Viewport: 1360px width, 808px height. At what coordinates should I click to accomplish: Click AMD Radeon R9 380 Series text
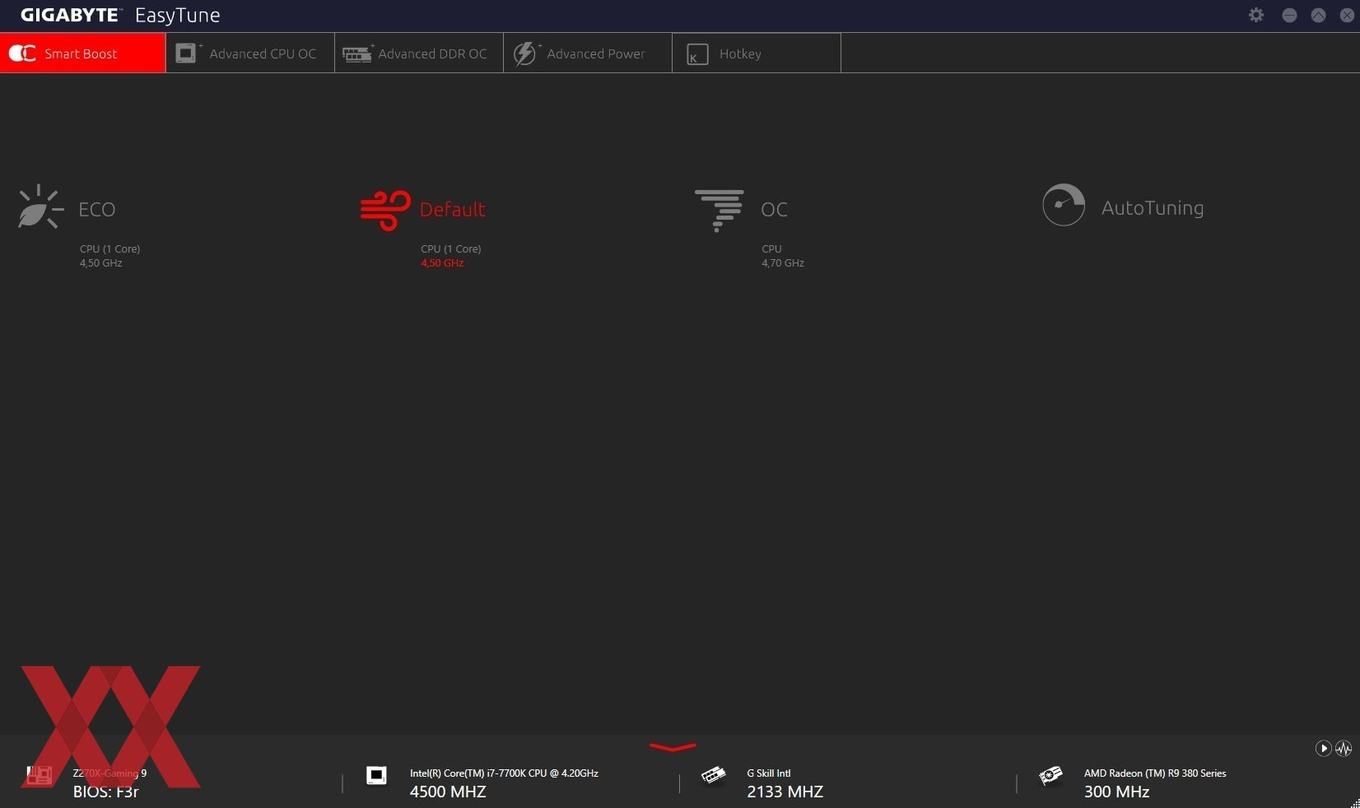point(1155,773)
